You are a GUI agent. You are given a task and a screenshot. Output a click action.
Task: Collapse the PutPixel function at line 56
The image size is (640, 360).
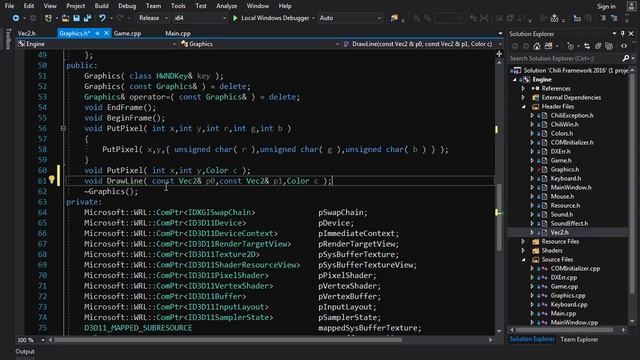[x=63, y=128]
